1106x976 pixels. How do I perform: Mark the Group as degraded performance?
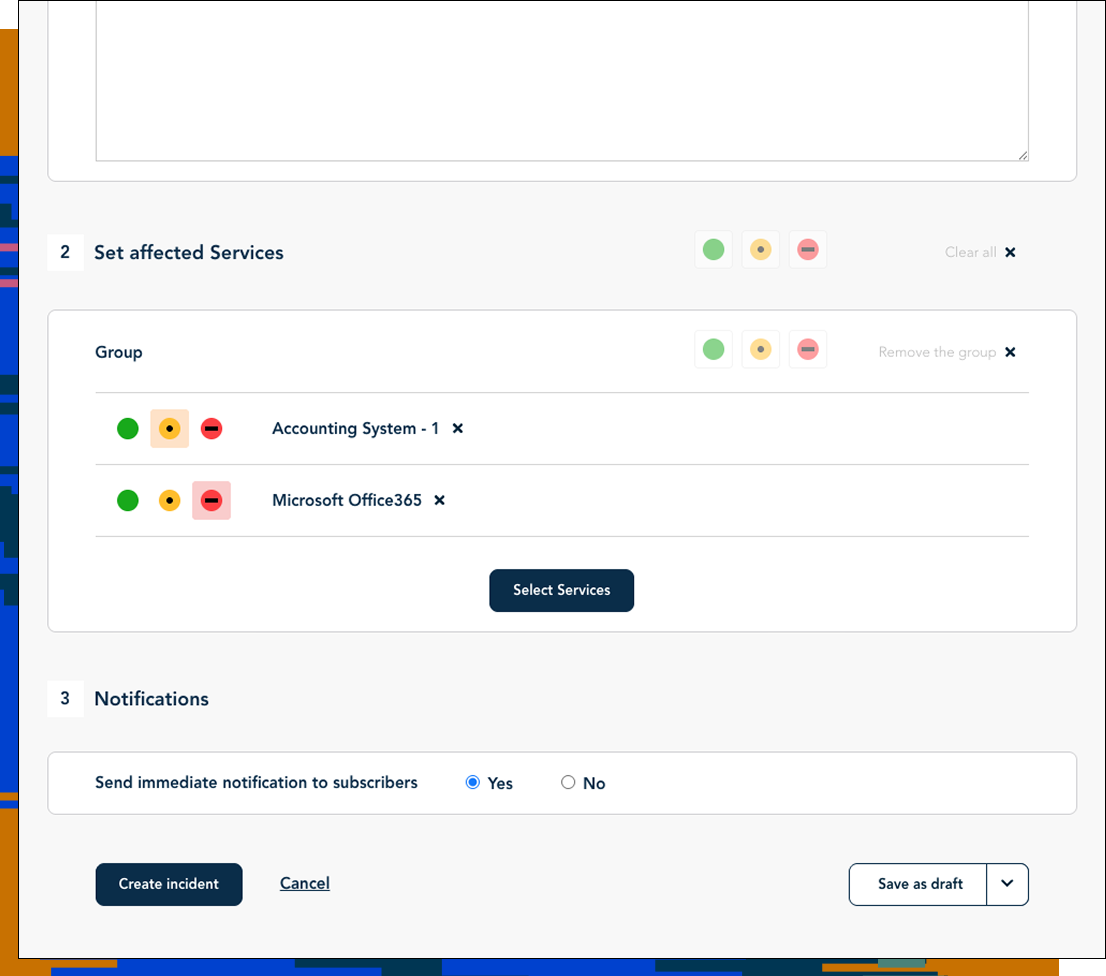pos(760,349)
